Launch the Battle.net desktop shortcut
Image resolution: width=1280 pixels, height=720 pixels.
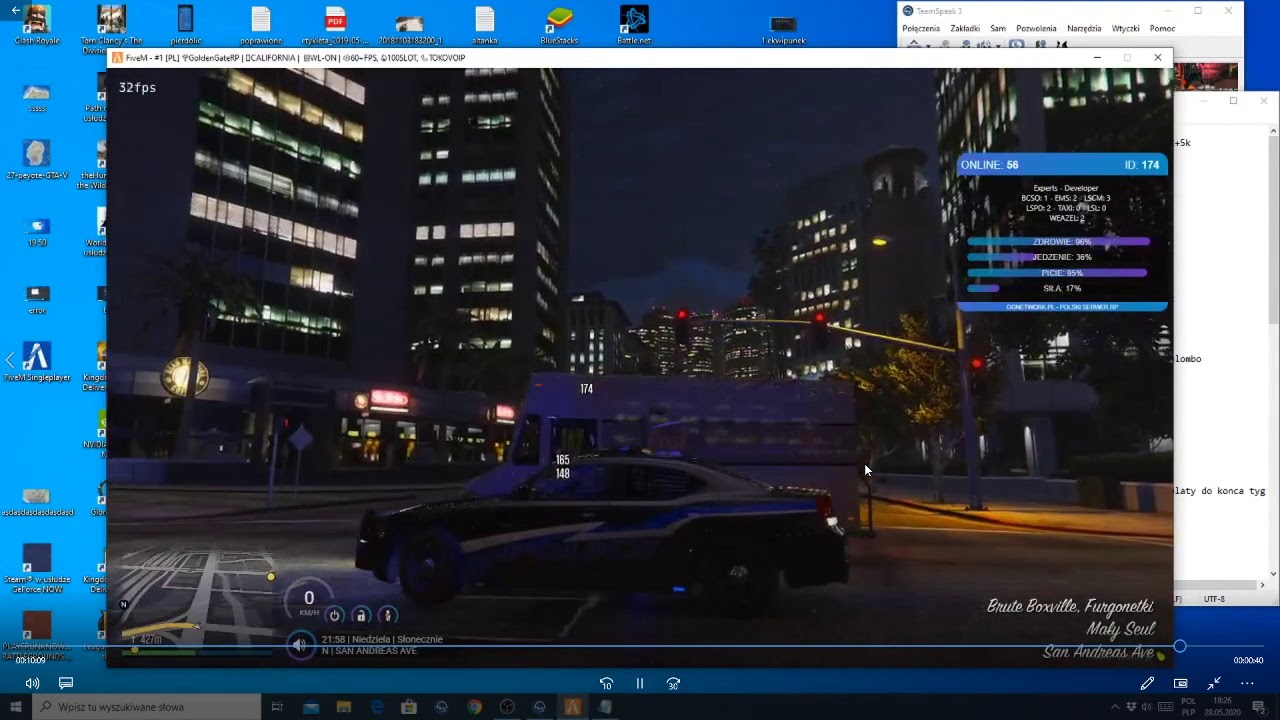(634, 25)
